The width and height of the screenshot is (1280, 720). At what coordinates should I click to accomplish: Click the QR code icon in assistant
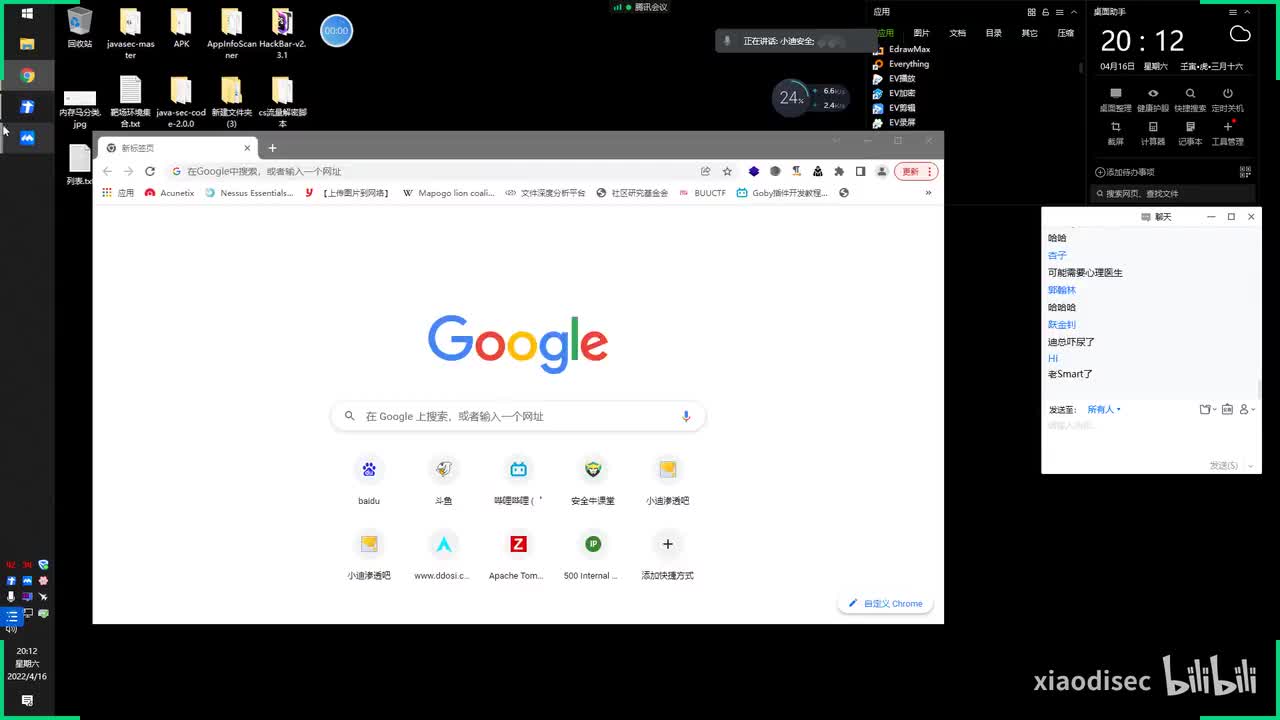(x=1245, y=172)
